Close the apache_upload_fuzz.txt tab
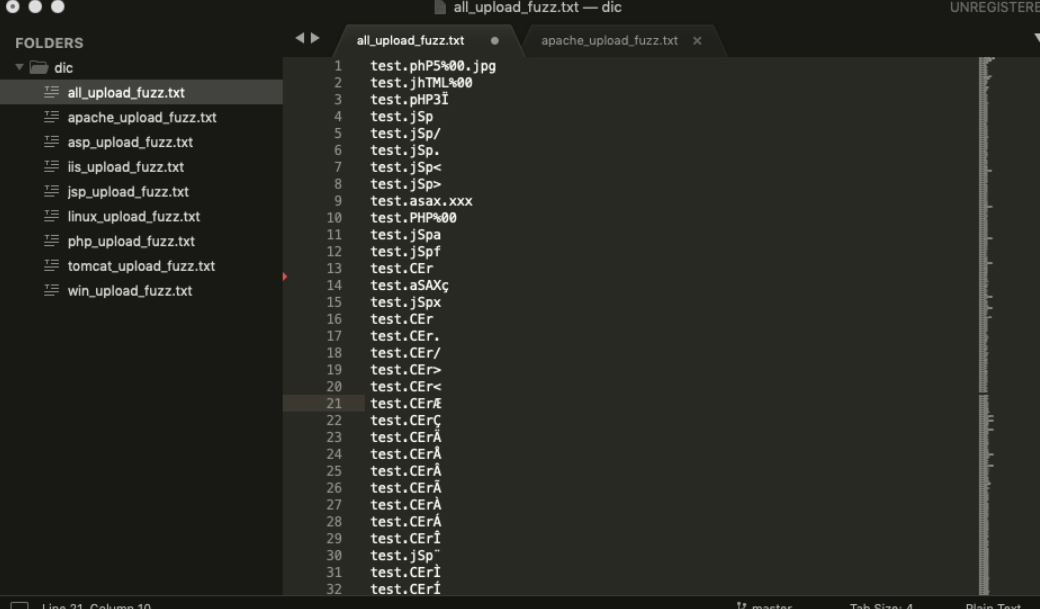 pyautogui.click(x=697, y=41)
